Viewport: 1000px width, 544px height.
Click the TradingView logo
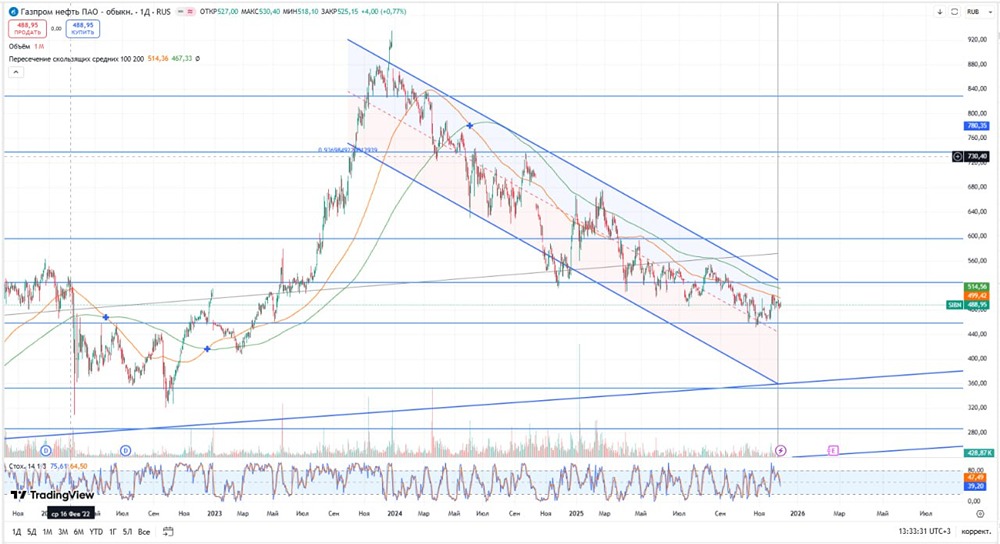[x=52, y=495]
